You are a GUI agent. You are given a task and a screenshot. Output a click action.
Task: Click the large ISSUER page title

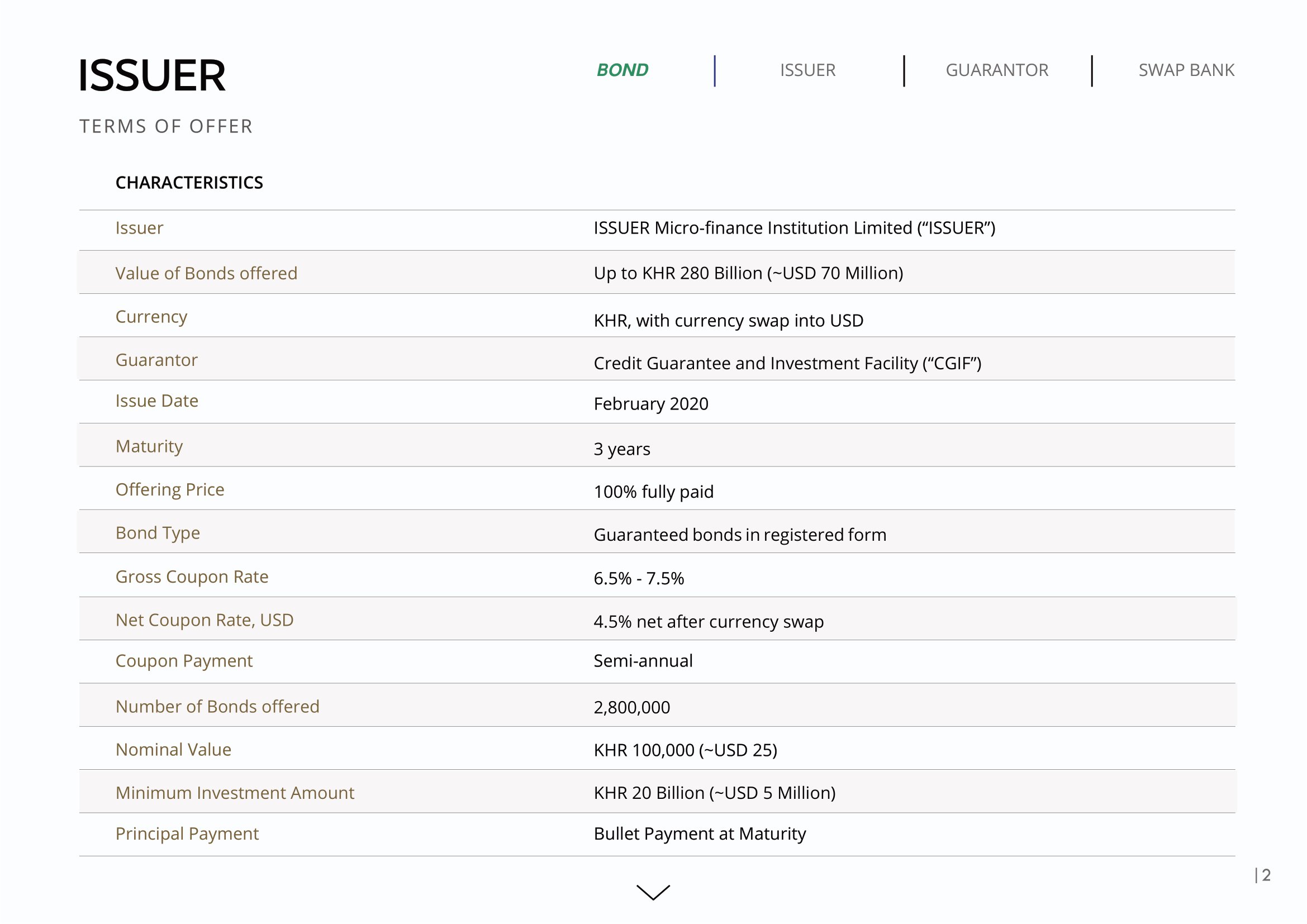pos(151,75)
